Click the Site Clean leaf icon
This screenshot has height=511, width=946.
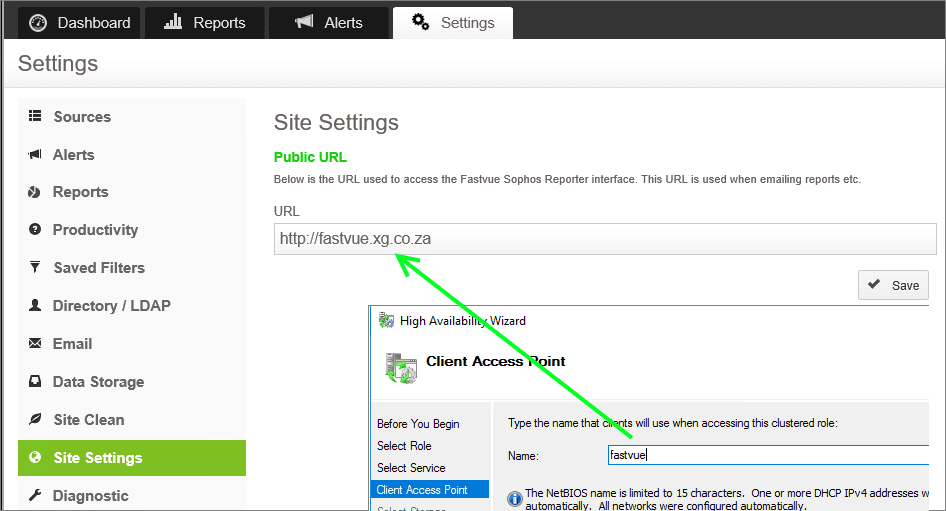[35, 419]
